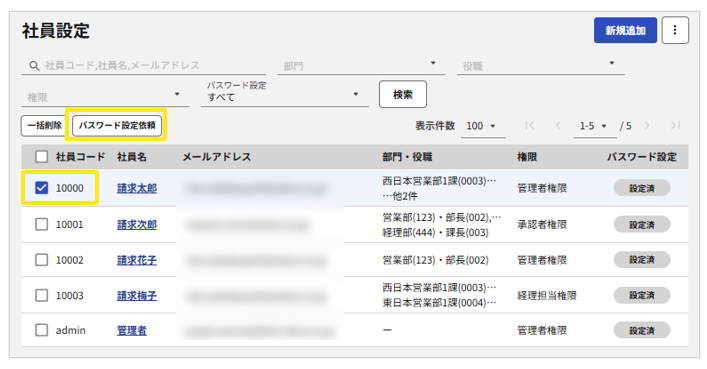The width and height of the screenshot is (707, 369).
Task: Check the checkbox for employee 10002
Action: coord(41,260)
